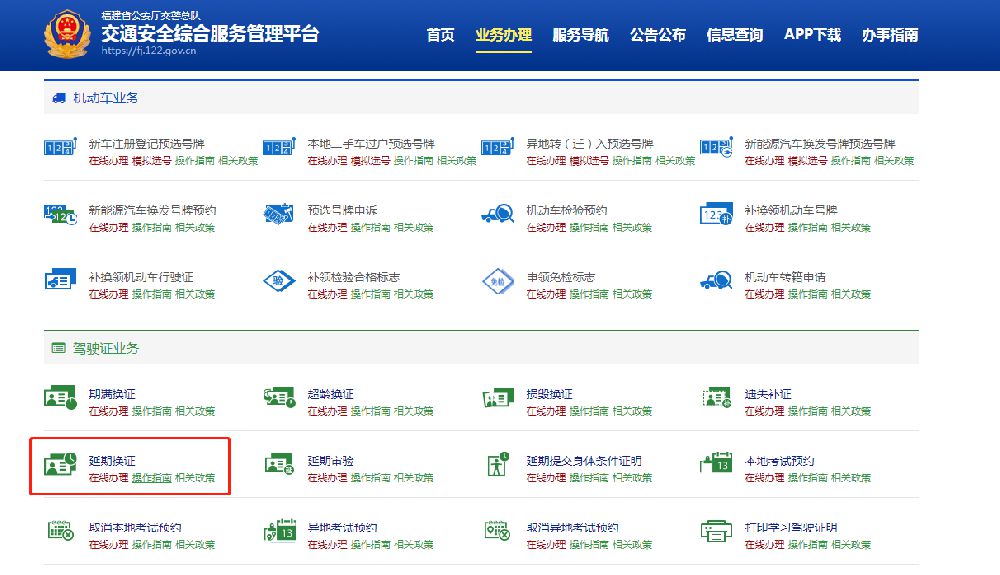Click the 本地考试预约 calendar icon
This screenshot has height=575, width=1000.
pos(716,462)
